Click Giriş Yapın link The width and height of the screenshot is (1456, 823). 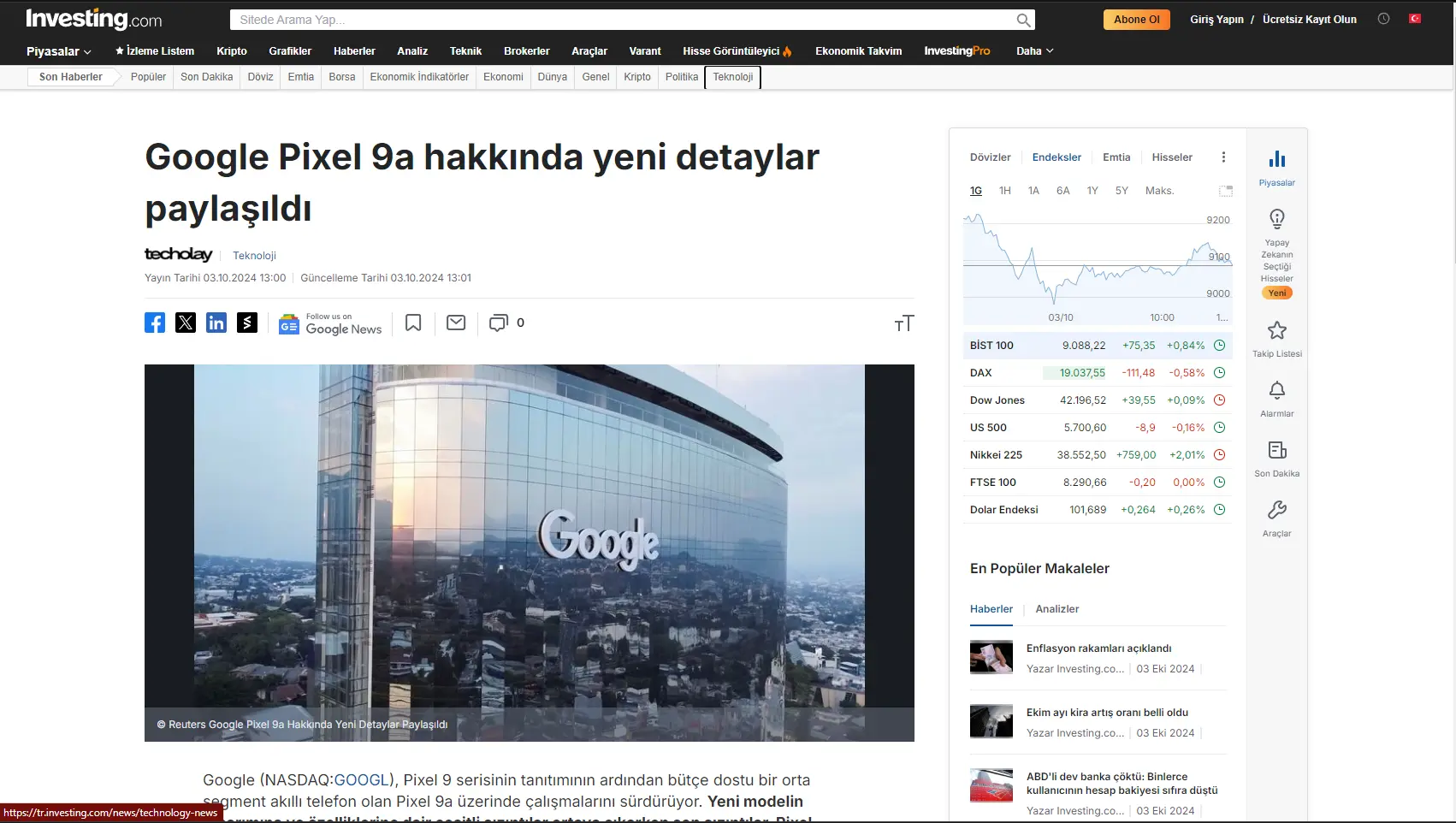coord(1216,20)
